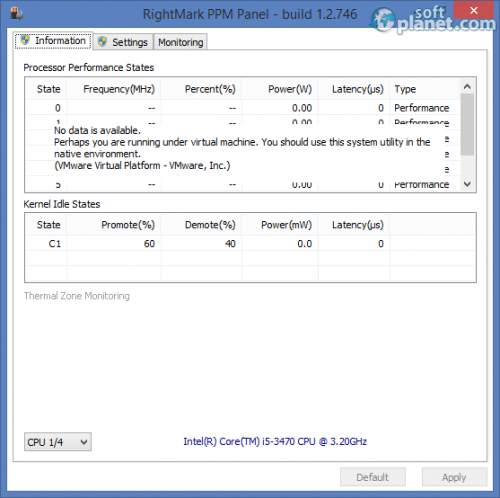Screen dimensions: 500x498
Task: Click the Thermal Zone Monitoring label
Action: [77, 296]
